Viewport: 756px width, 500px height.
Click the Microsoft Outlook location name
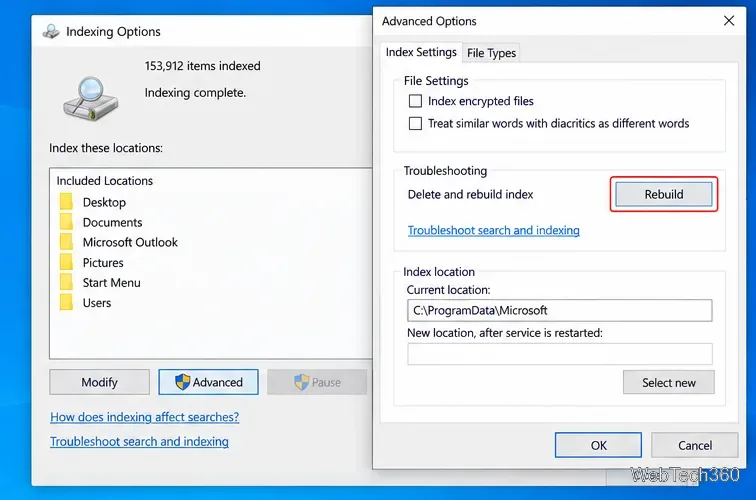point(130,242)
